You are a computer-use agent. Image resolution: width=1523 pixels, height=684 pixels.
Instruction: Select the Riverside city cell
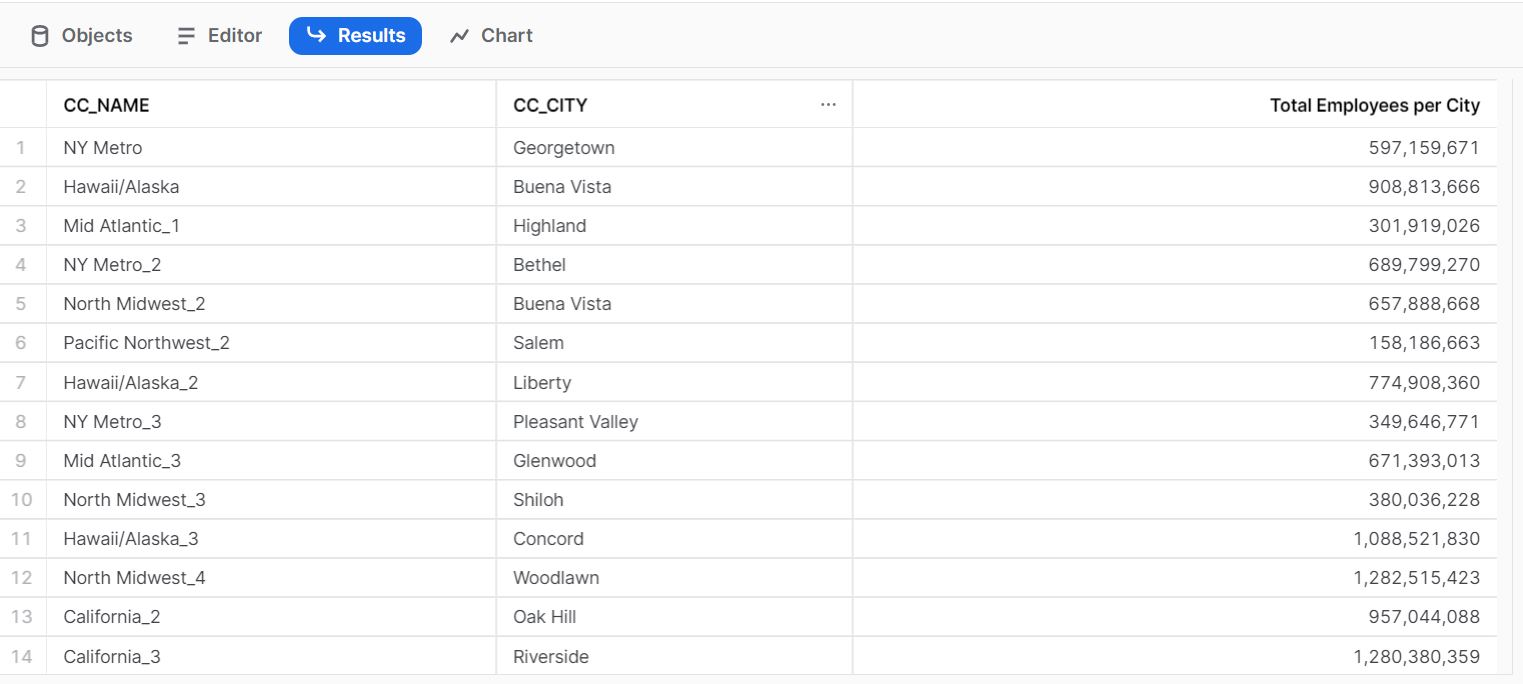(674, 657)
